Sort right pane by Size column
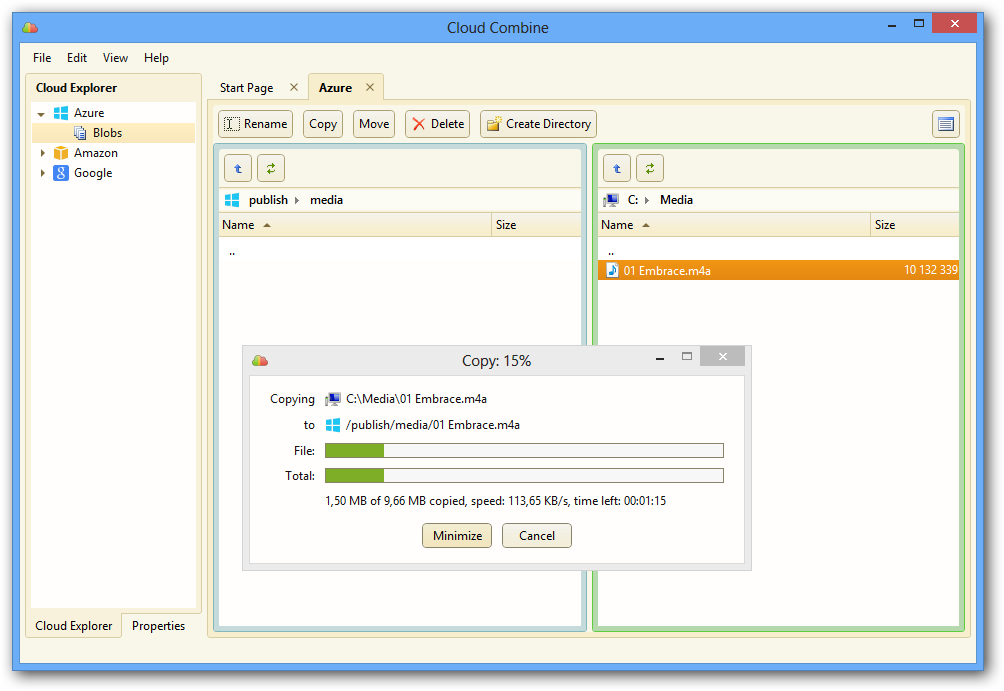 [915, 225]
